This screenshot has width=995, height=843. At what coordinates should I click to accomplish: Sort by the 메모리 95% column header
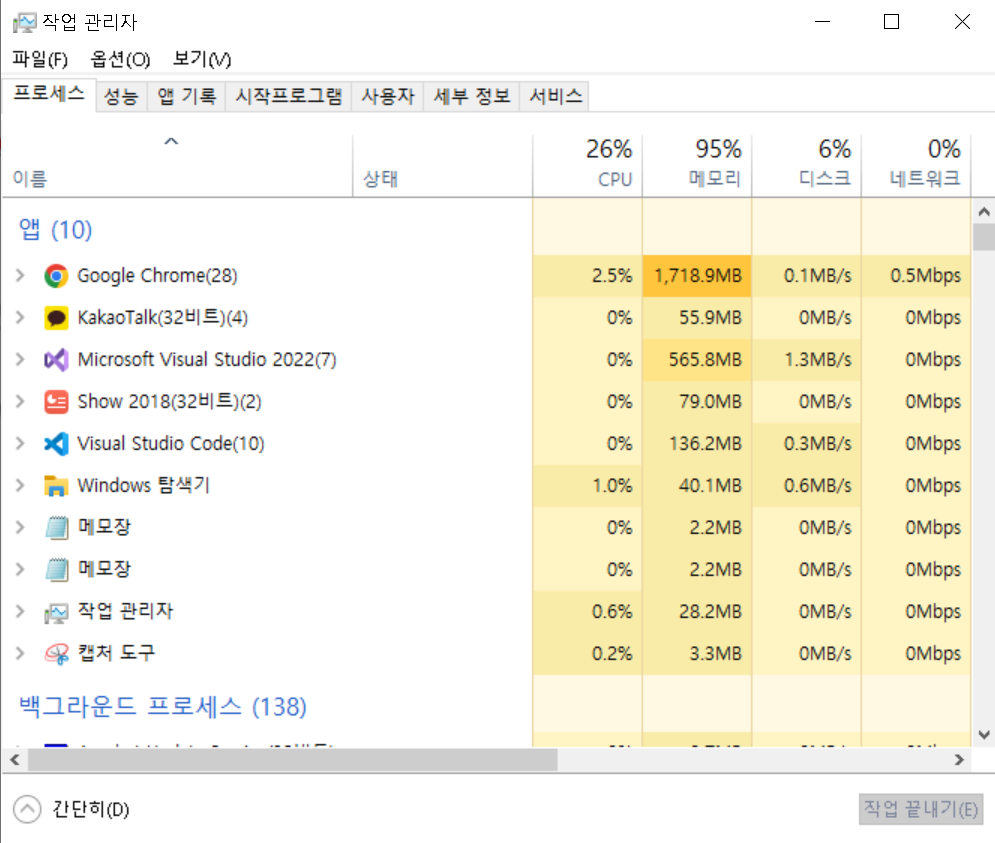tap(697, 165)
